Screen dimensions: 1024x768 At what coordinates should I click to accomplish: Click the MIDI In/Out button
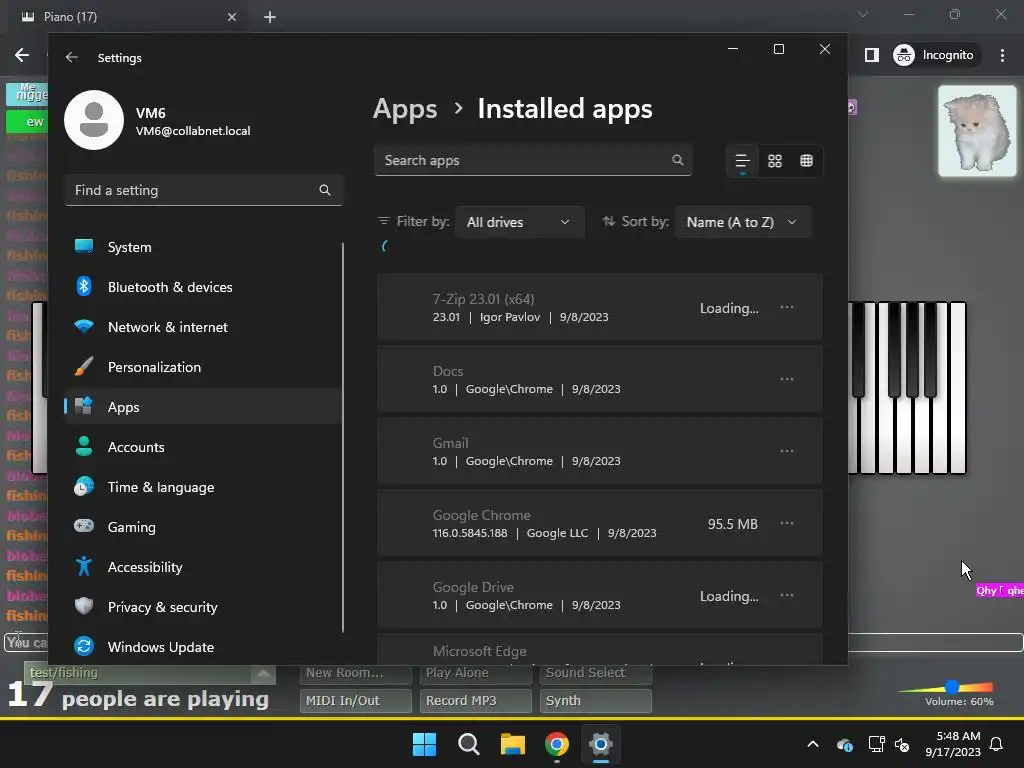point(356,701)
